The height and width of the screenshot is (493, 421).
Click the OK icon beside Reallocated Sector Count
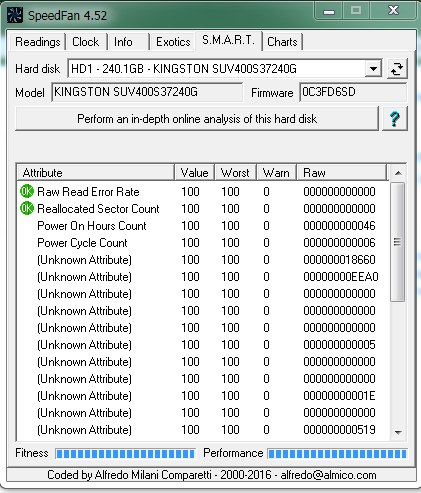coord(27,208)
